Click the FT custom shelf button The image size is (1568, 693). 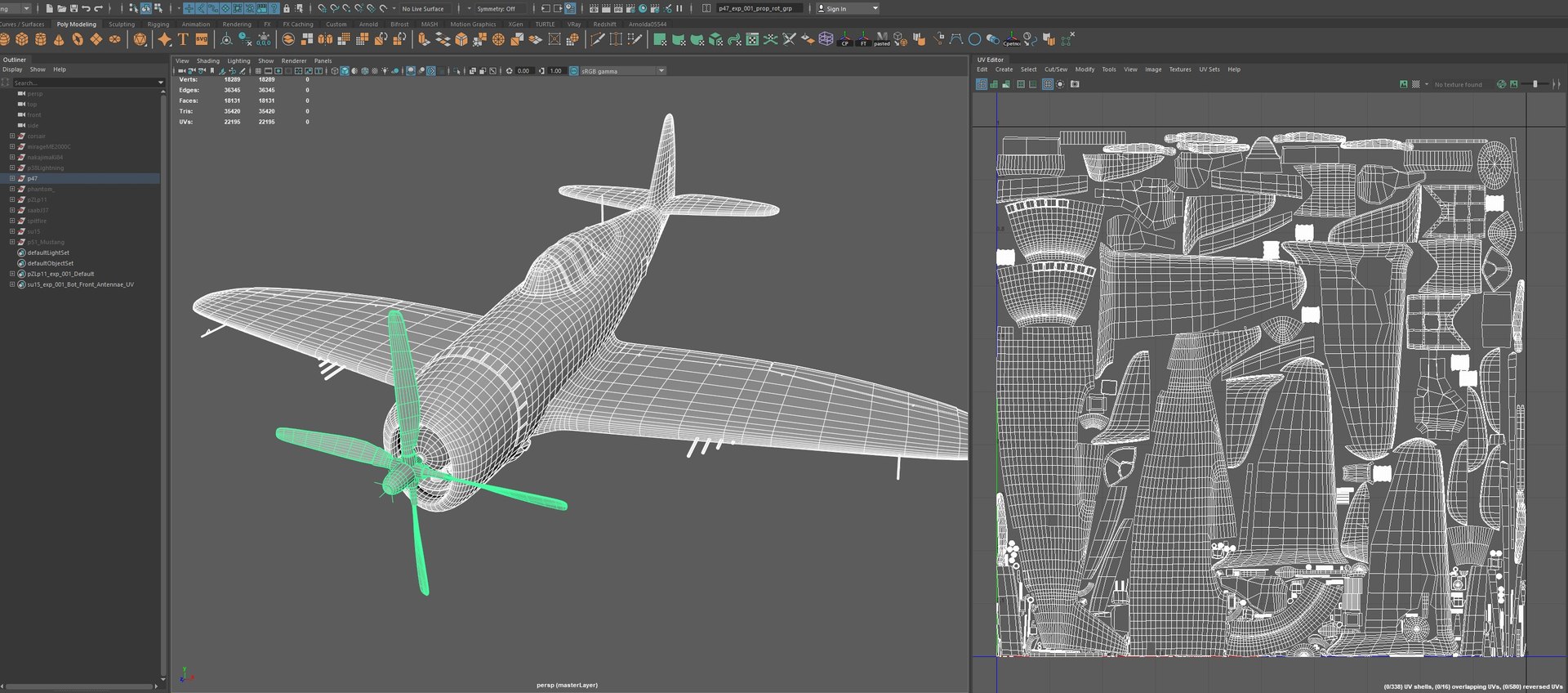863,39
